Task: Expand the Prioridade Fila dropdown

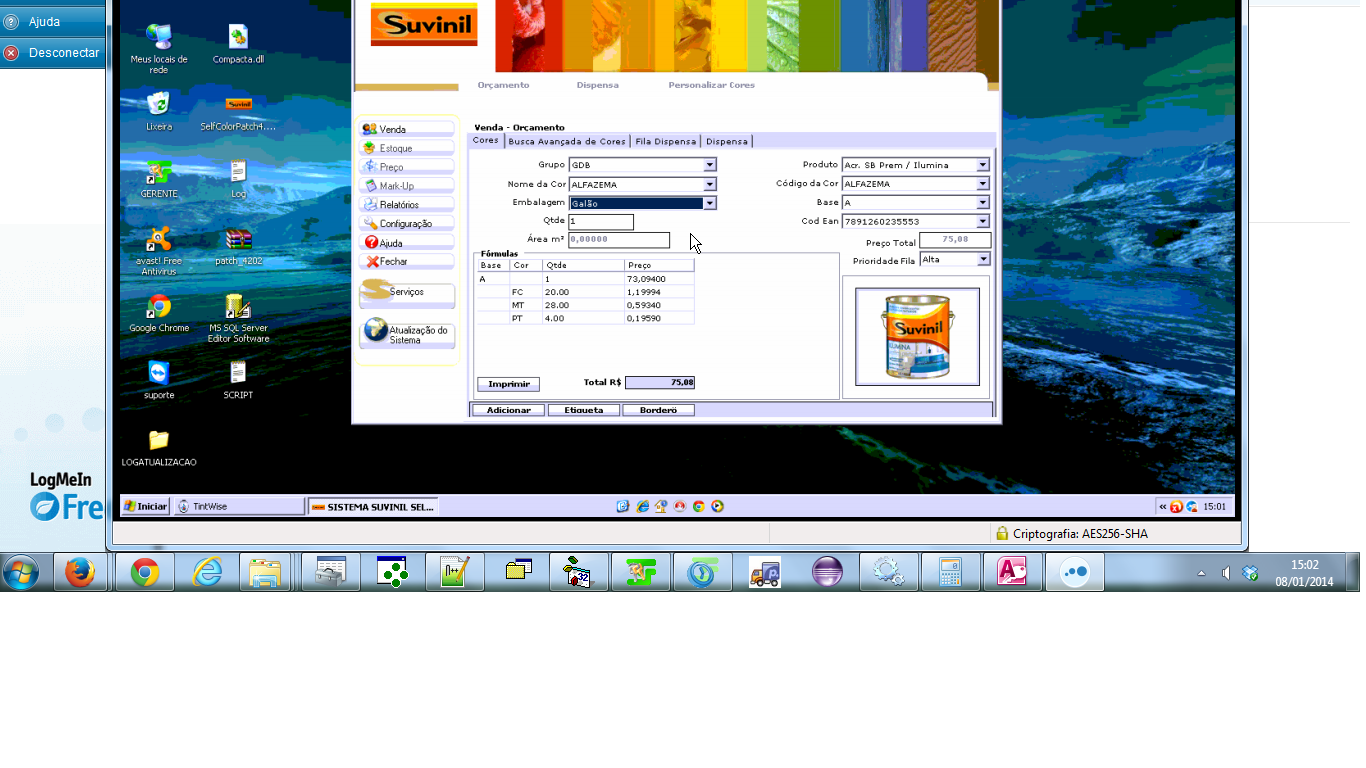Action: click(x=983, y=260)
